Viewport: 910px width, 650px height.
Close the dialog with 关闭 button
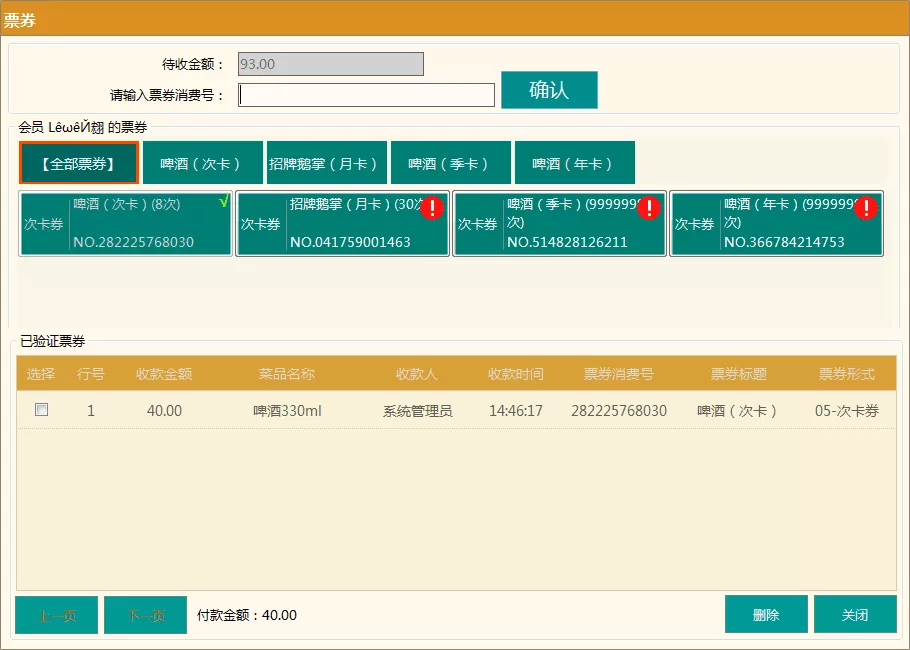pyautogui.click(x=855, y=615)
